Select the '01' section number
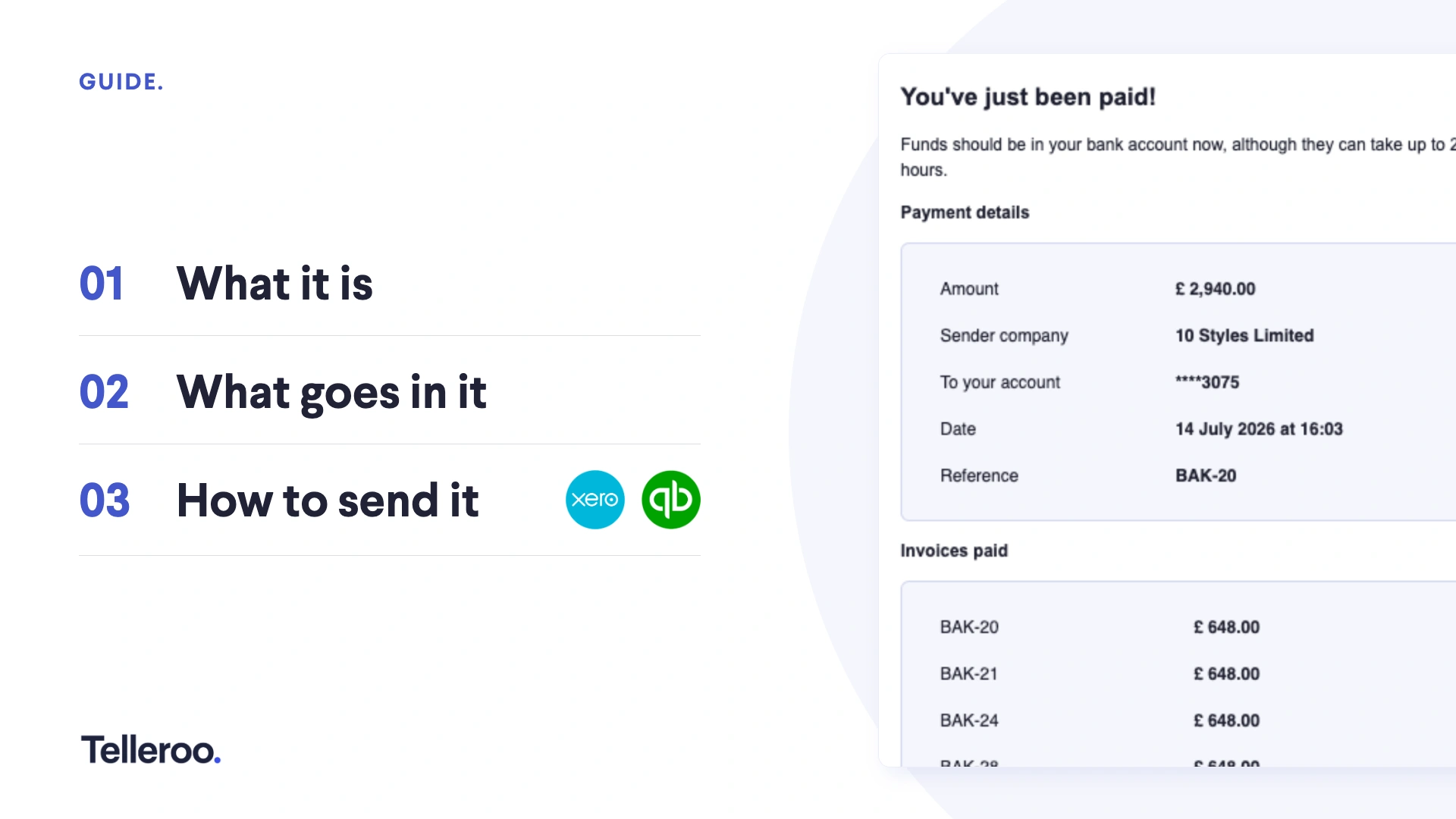 coord(102,284)
